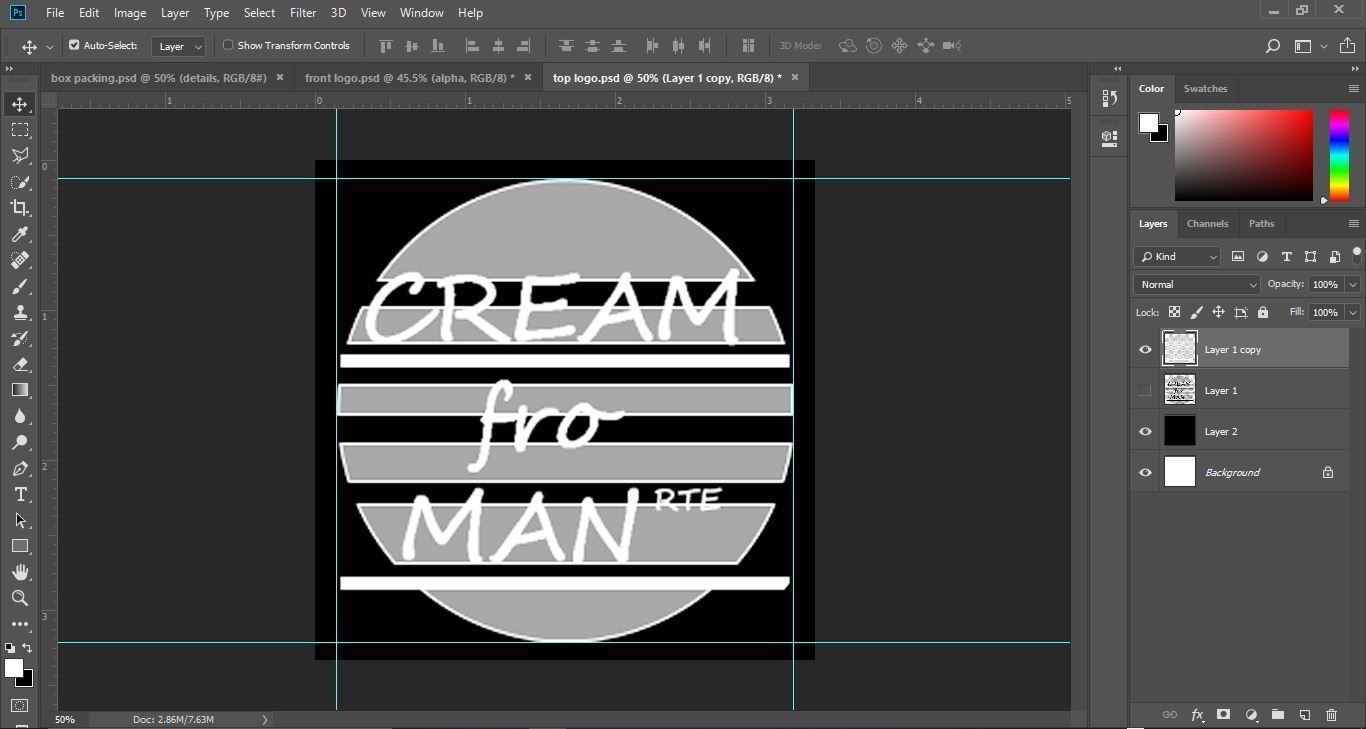Switch to the Swatches tab
1366x729 pixels.
1205,89
